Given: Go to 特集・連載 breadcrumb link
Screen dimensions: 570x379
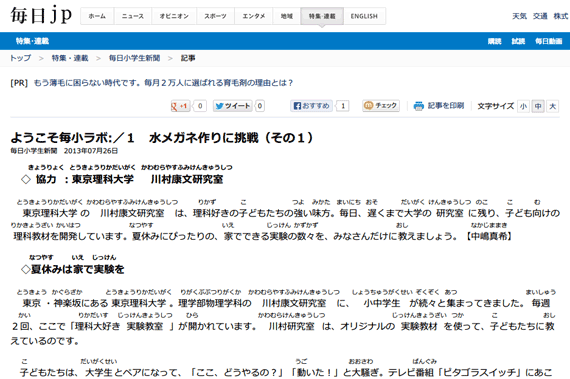Looking at the screenshot, I should 70,58.
